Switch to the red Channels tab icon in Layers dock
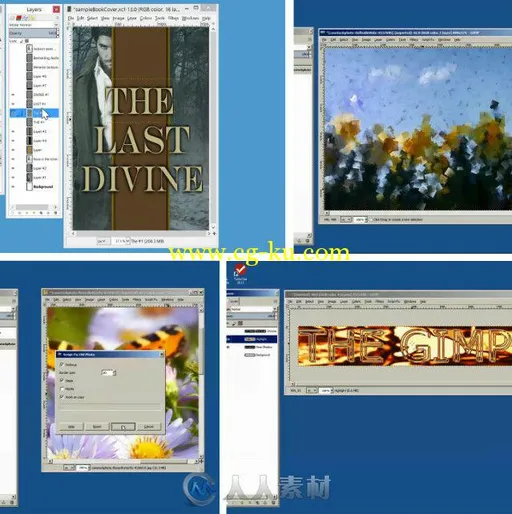Screen dimensions: 512x514 (x=19, y=18)
